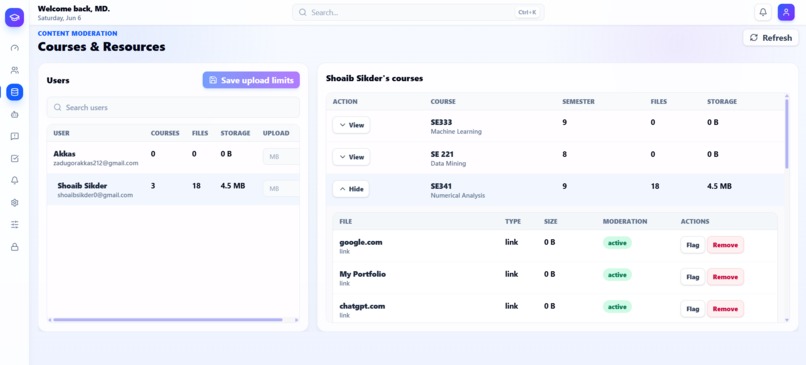
Task: Remove the google.com file
Action: (x=725, y=245)
